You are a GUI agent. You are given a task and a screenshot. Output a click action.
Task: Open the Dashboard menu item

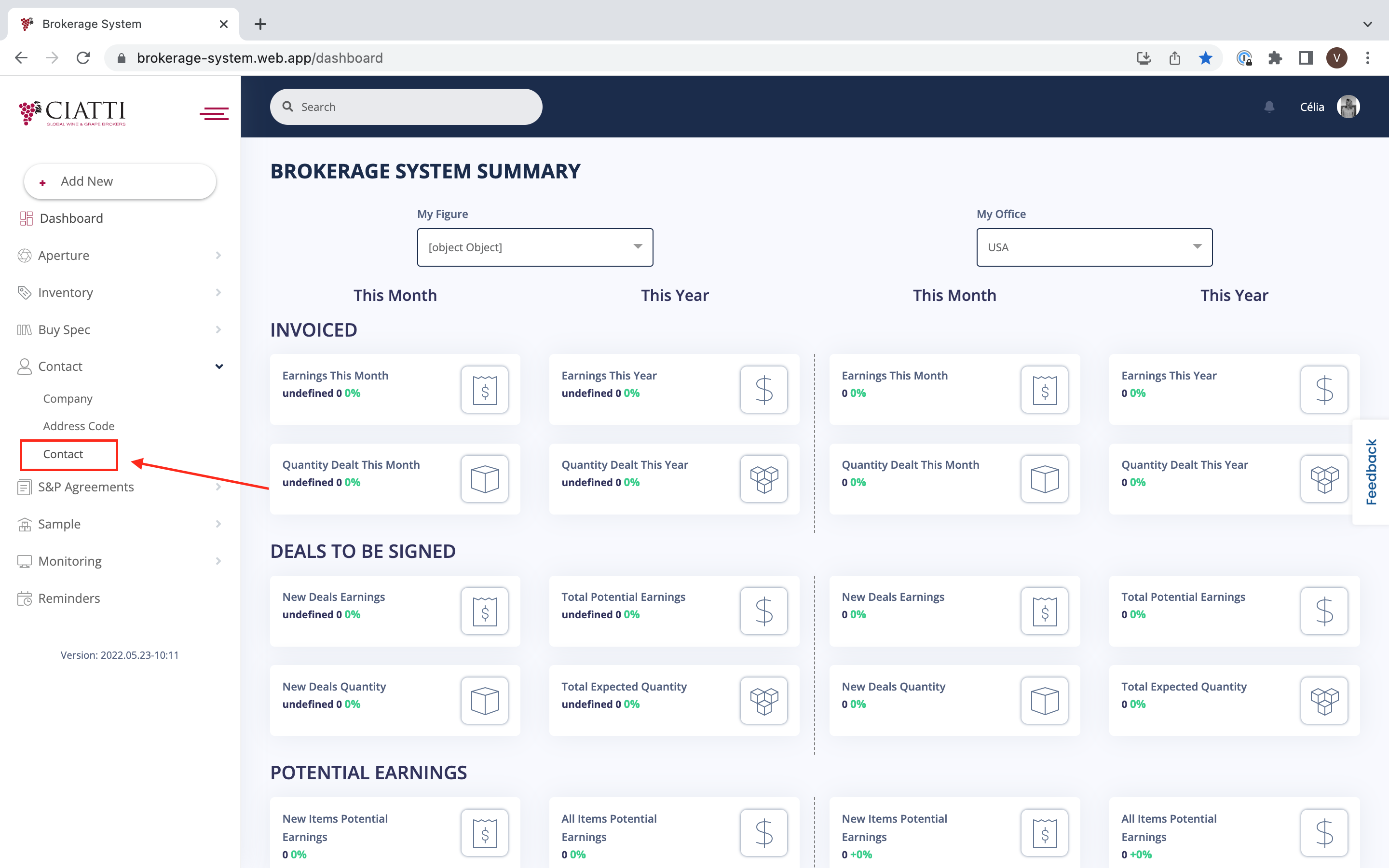click(x=71, y=218)
